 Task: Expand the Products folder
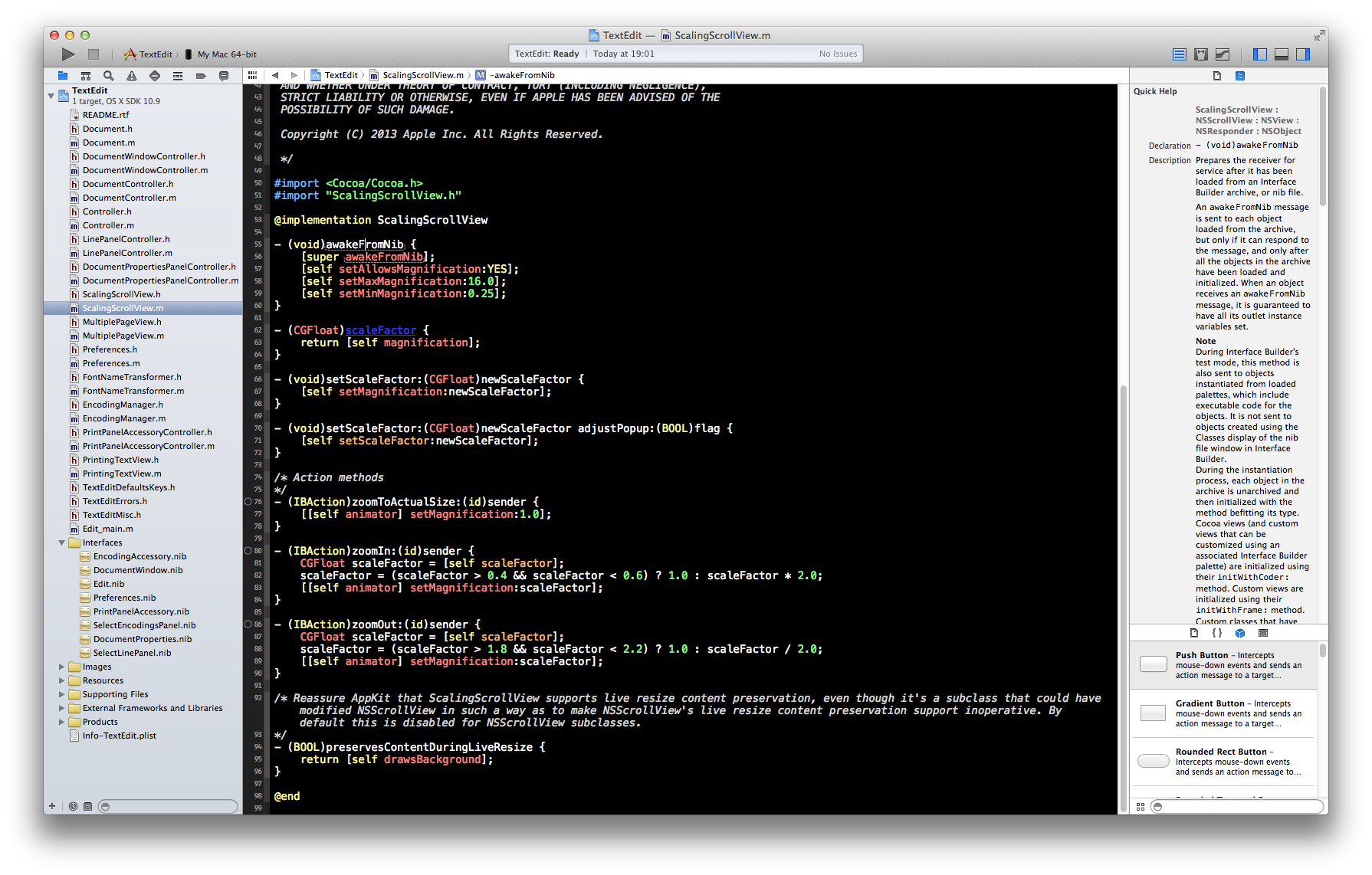62,722
